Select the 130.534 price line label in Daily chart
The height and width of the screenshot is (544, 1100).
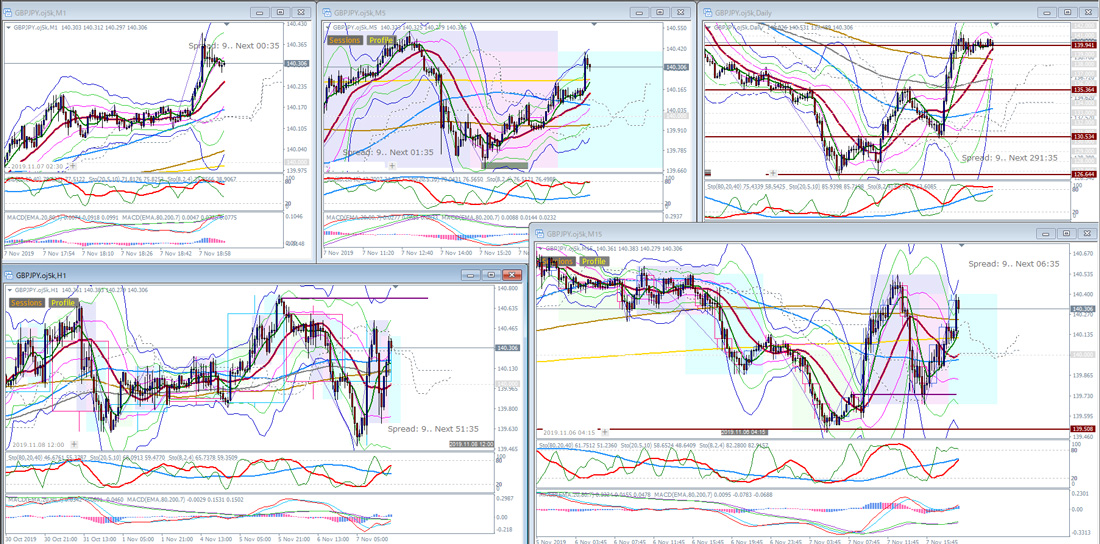click(x=1083, y=137)
